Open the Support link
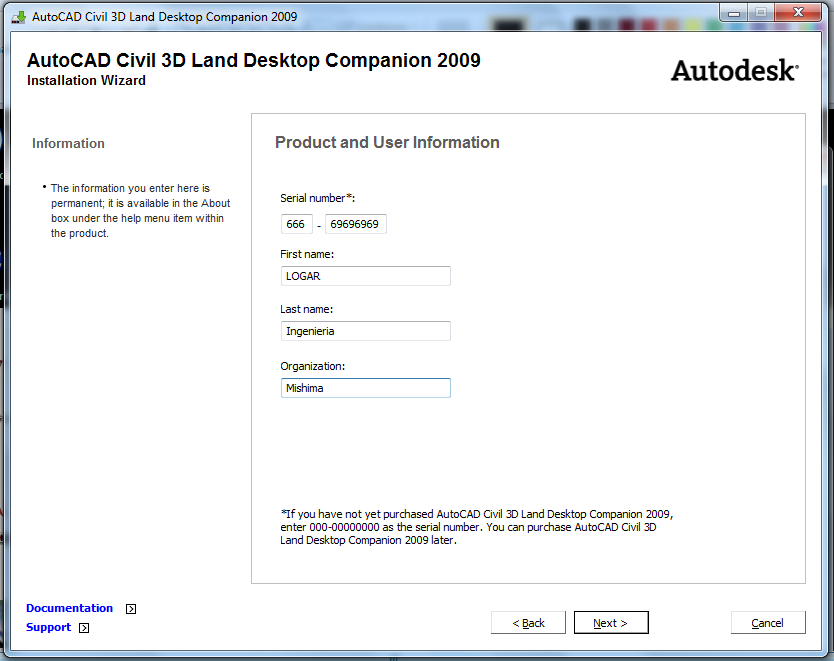The image size is (834, 661). pos(48,627)
